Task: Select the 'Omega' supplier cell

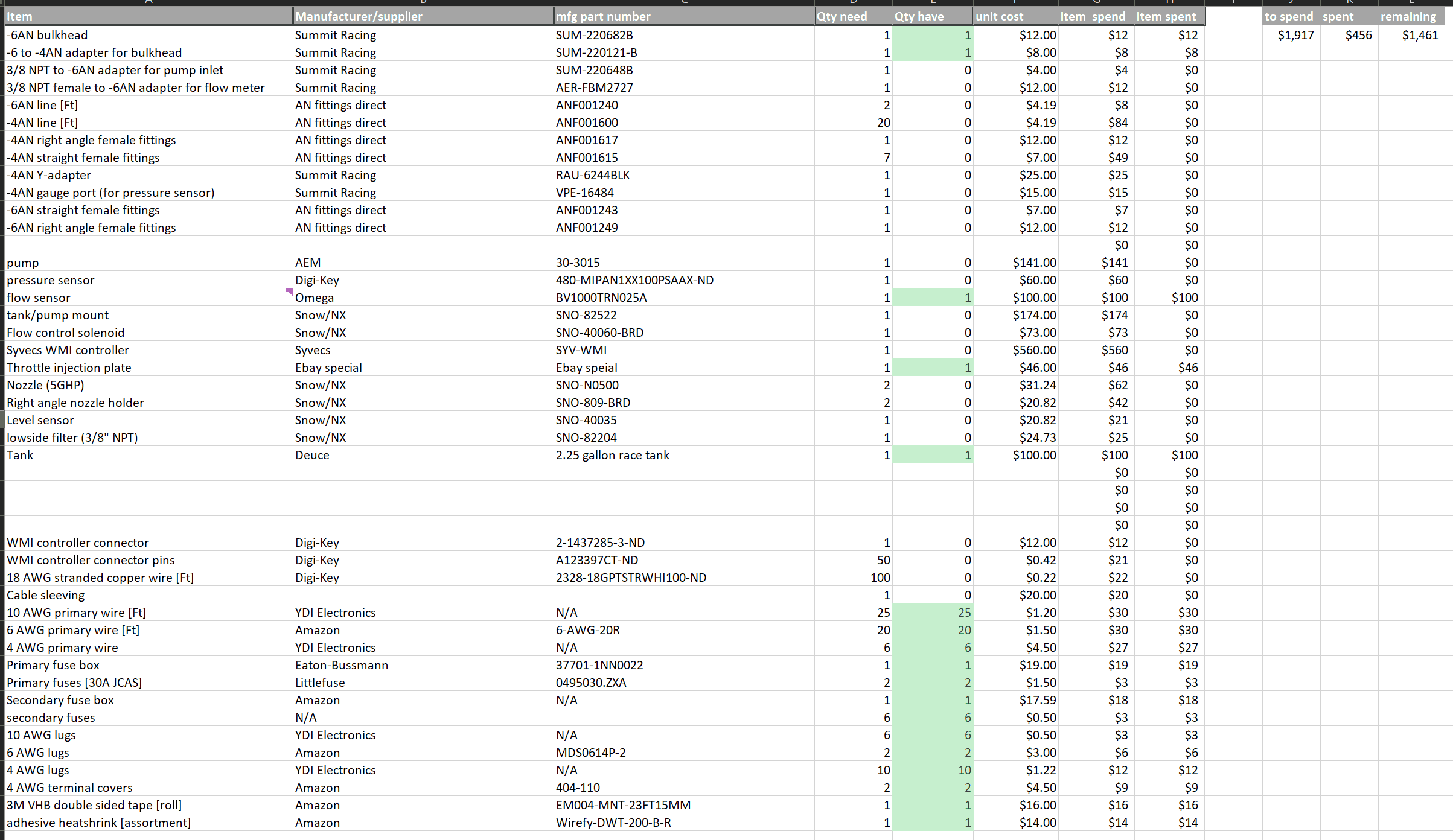Action: 423,297
